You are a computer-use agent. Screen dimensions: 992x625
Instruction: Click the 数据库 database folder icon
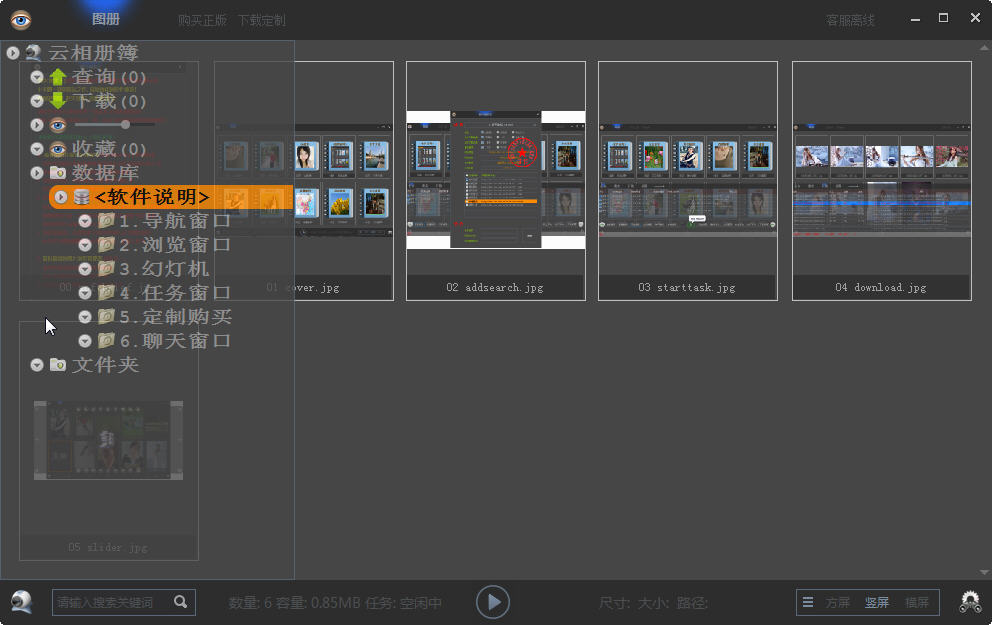coord(58,172)
